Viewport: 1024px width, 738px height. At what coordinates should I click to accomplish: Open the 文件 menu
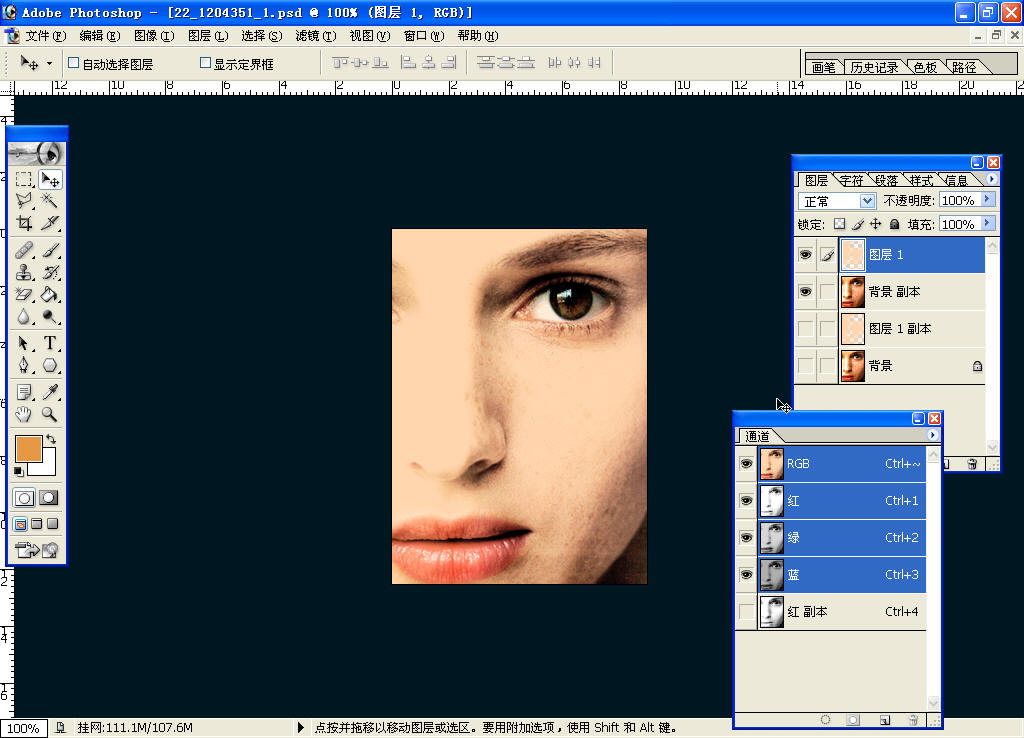point(46,36)
